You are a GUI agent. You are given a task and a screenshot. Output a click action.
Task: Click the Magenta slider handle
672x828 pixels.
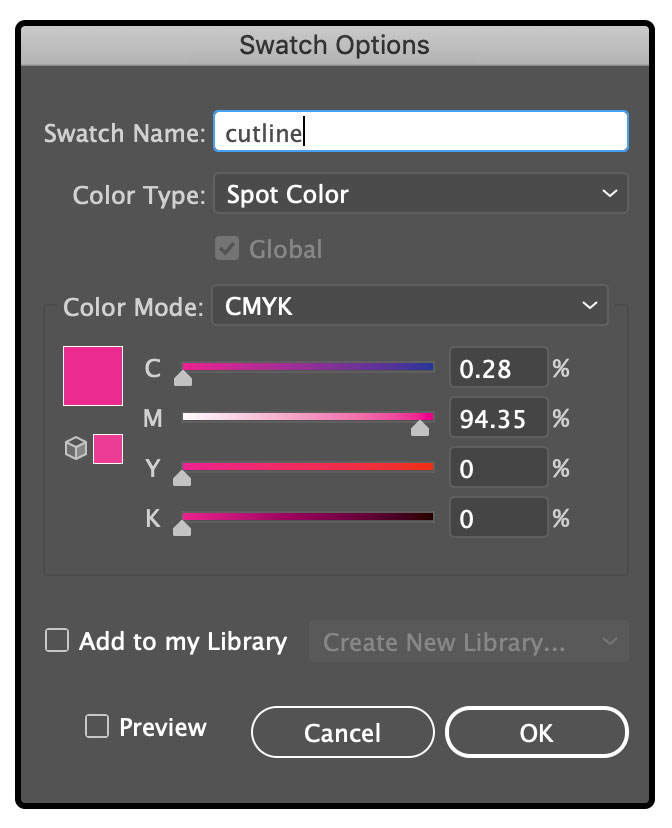click(420, 428)
